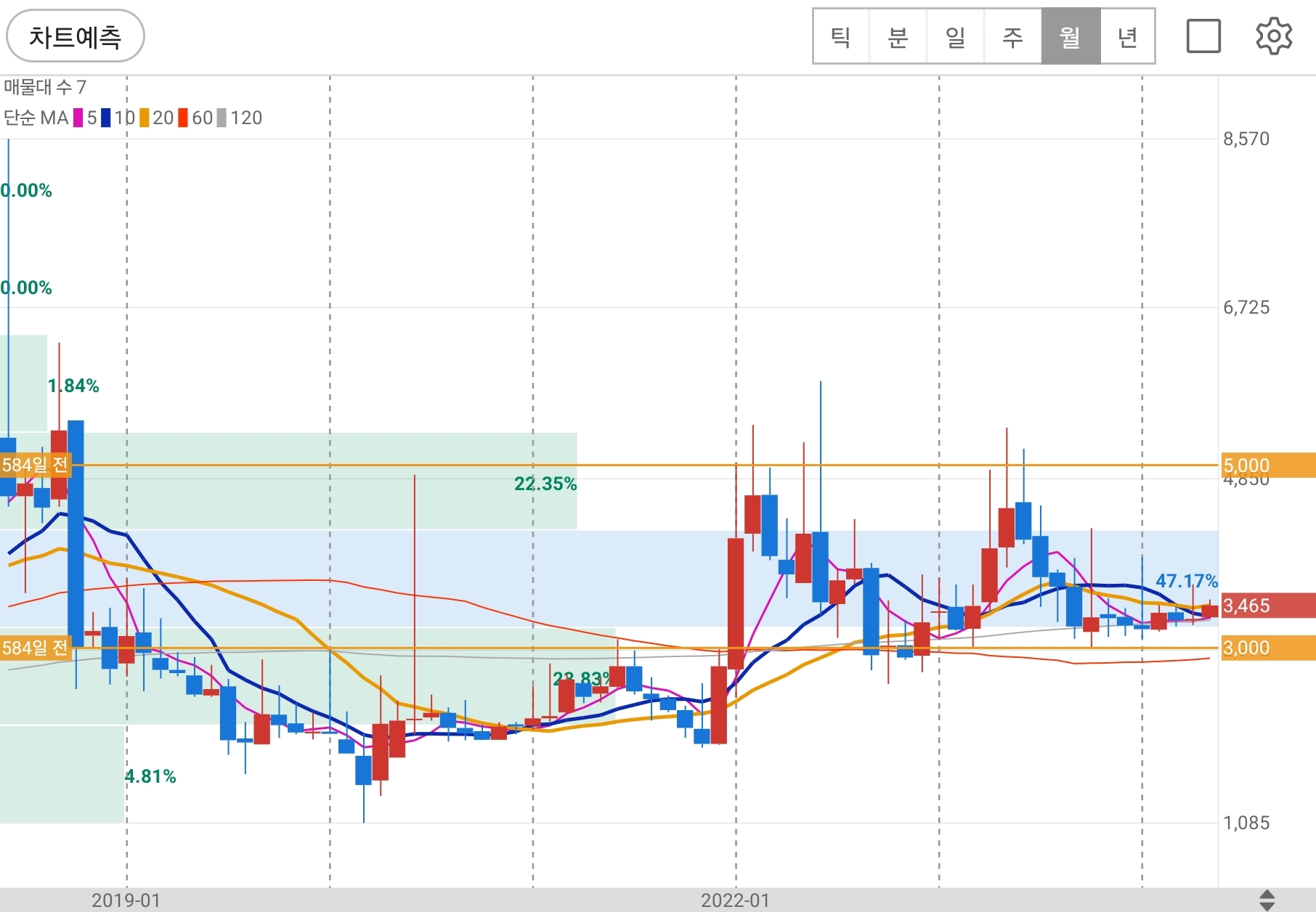Click the 6,725 price axis label
1316x912 pixels.
click(1246, 307)
